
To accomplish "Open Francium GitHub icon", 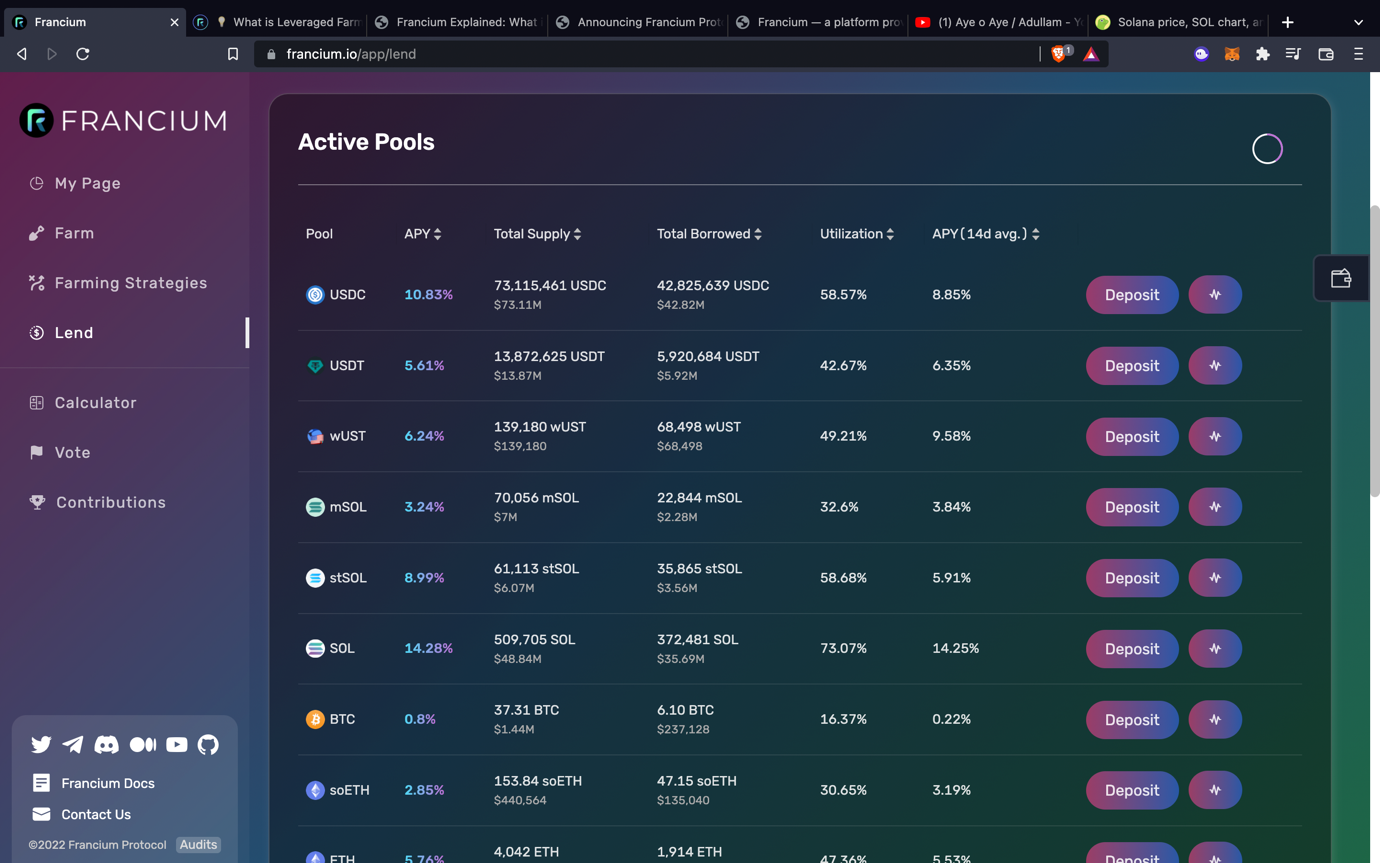I will click(208, 744).
